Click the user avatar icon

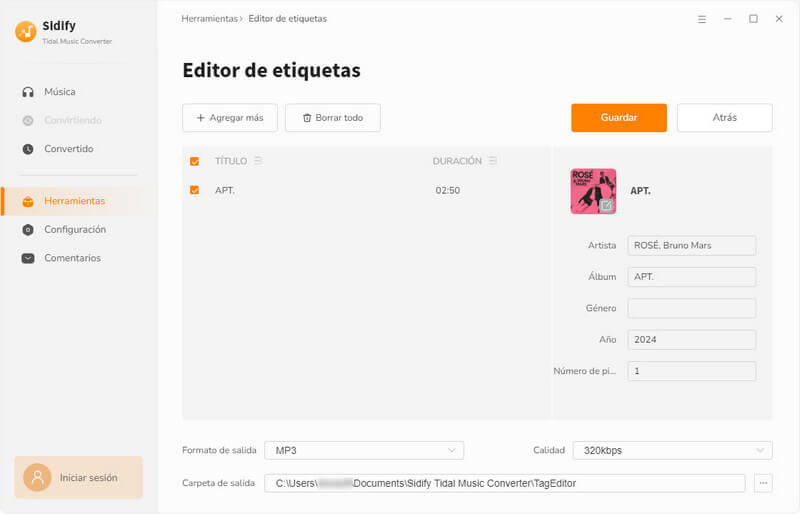pos(37,478)
